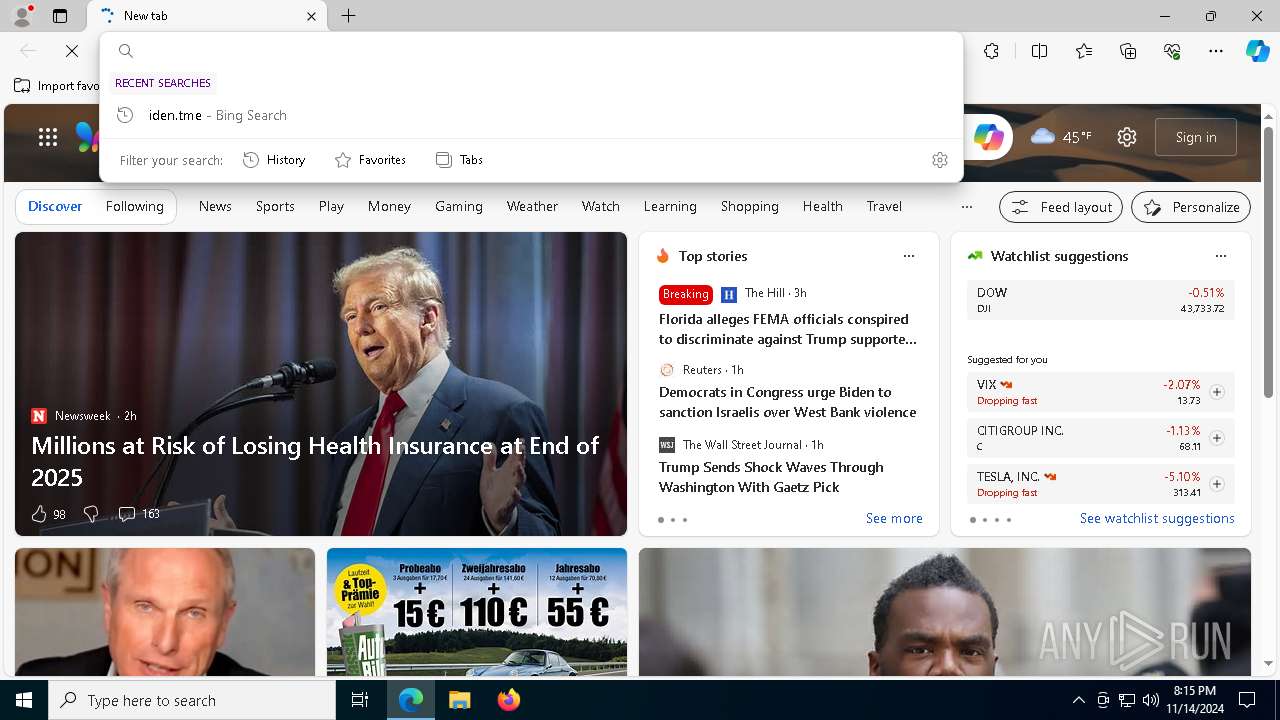Open the apps grid launcher
This screenshot has height=720, width=1280.
pos(48,137)
